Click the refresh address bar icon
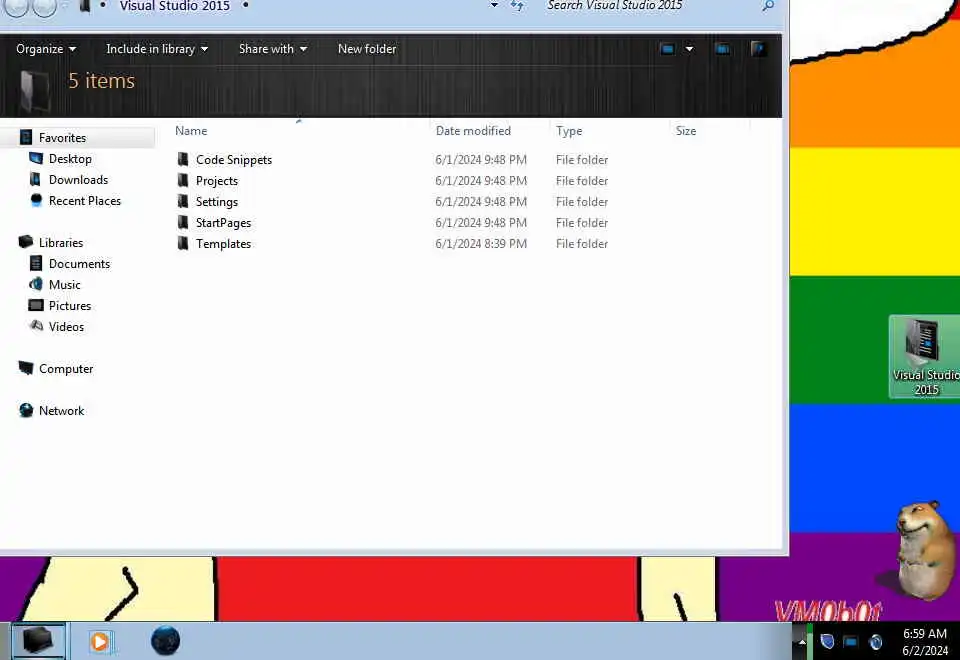The height and width of the screenshot is (660, 960). [517, 6]
